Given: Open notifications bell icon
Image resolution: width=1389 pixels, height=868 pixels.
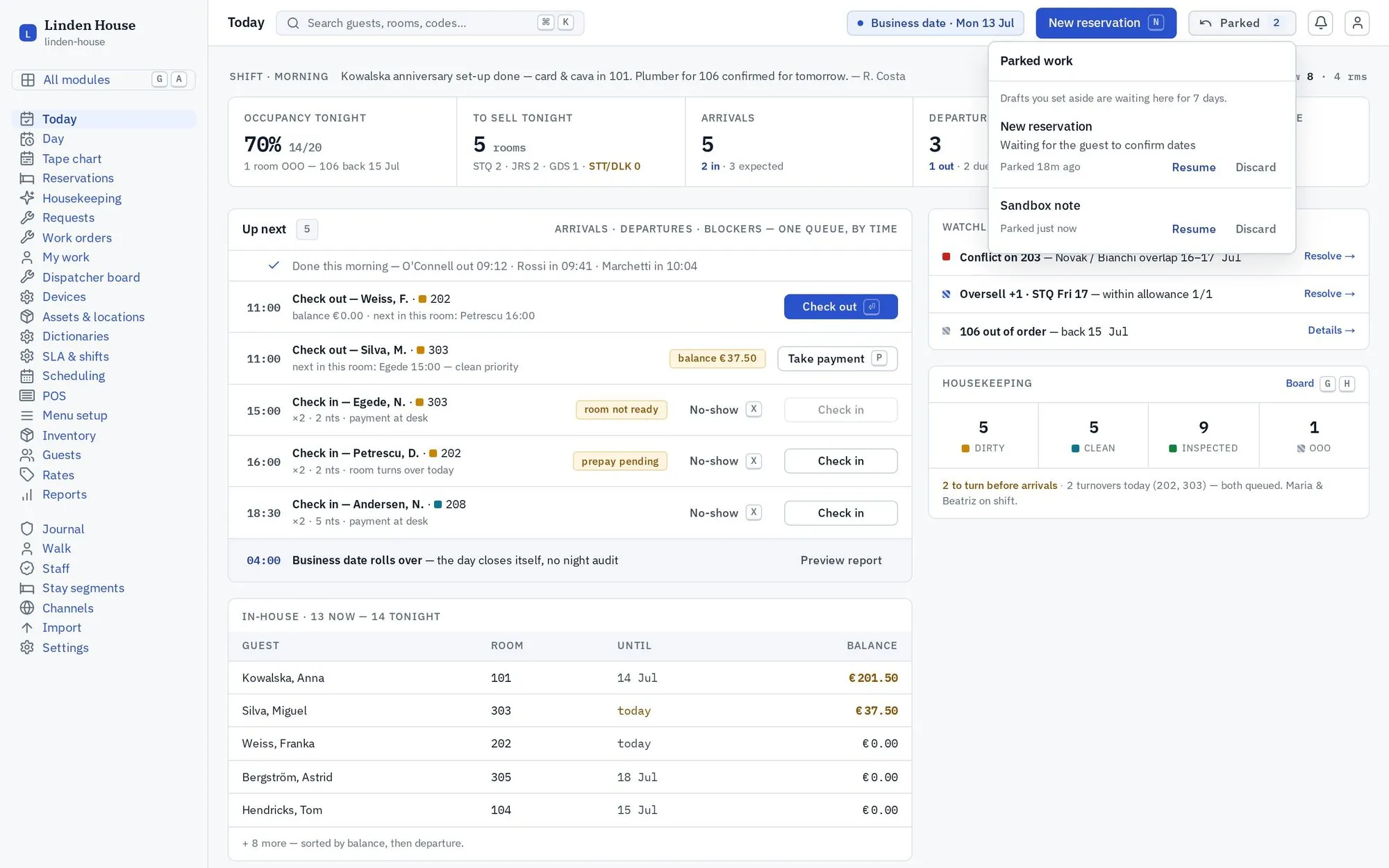Looking at the screenshot, I should point(1320,23).
